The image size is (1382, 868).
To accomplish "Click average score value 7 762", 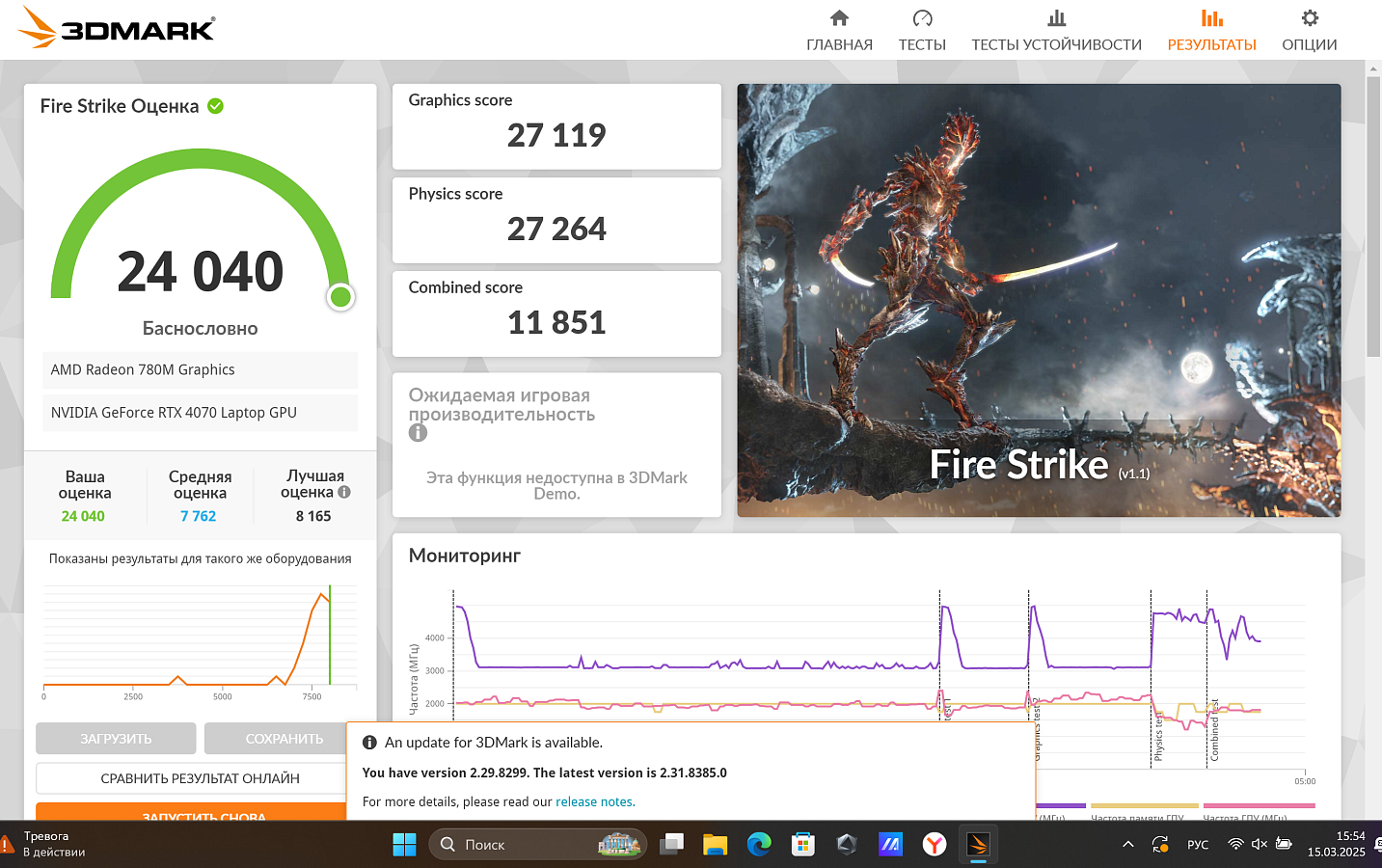I will point(199,516).
